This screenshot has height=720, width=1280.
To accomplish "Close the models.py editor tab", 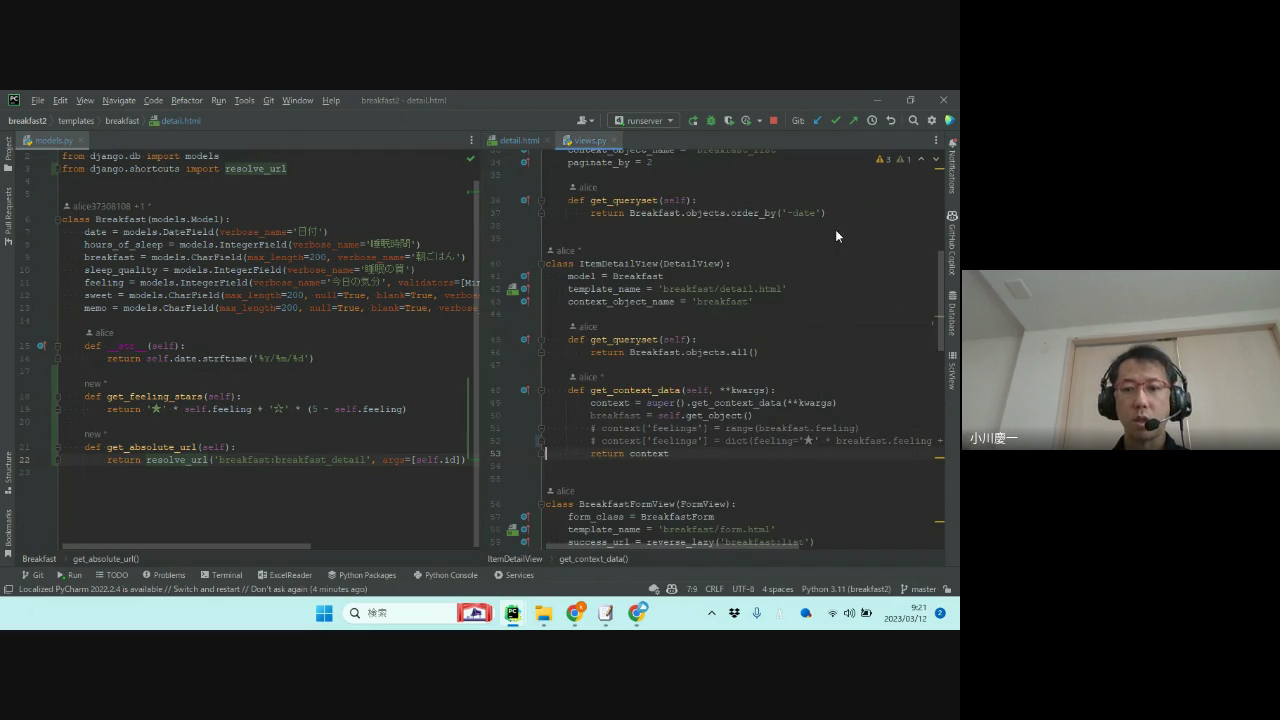I will 81,141.
